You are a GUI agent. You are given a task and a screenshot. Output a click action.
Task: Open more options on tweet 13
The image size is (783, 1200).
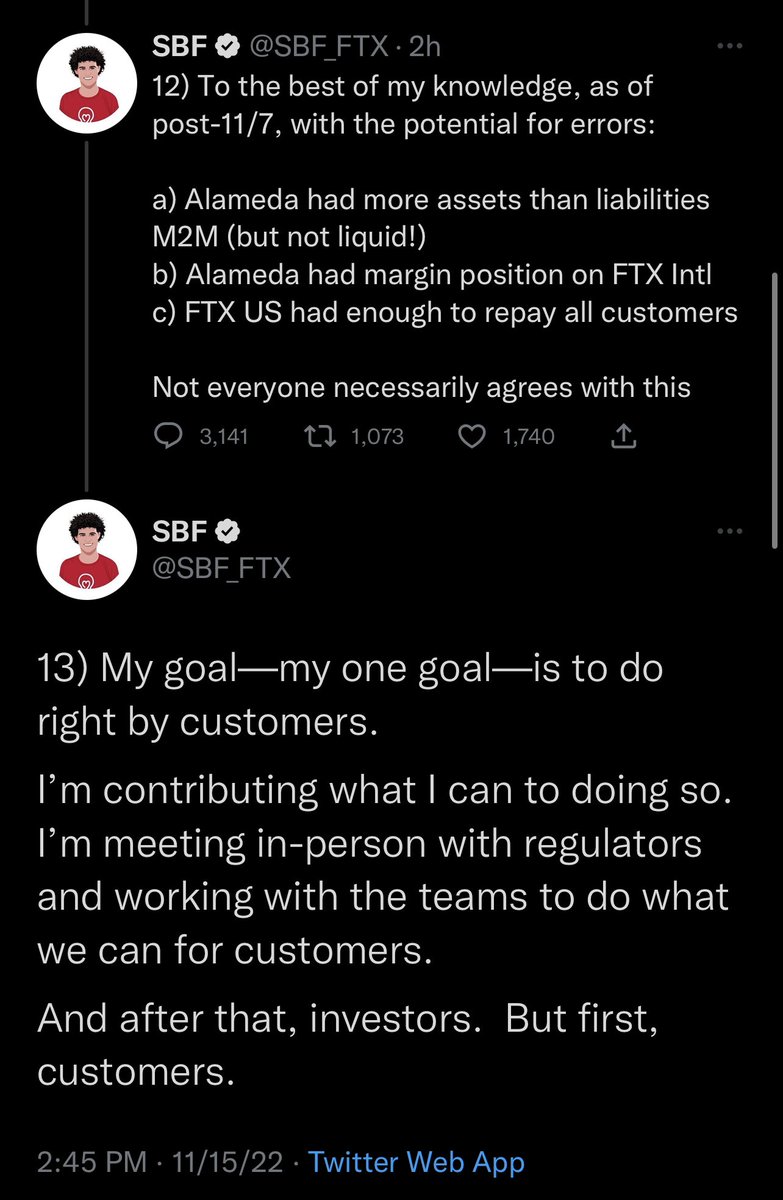730,531
